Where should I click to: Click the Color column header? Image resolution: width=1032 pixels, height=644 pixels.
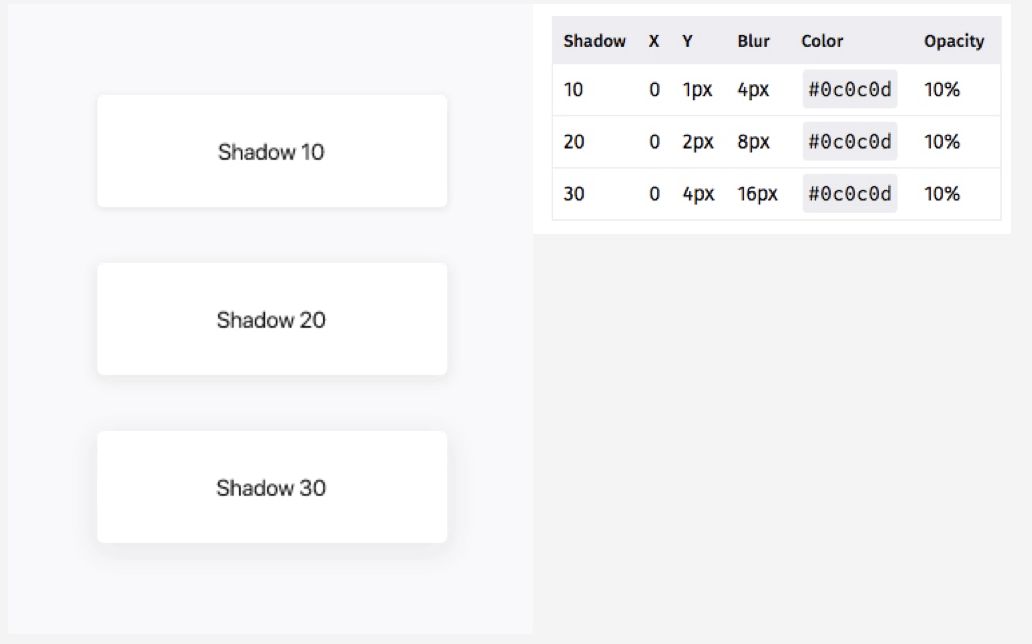tap(822, 41)
